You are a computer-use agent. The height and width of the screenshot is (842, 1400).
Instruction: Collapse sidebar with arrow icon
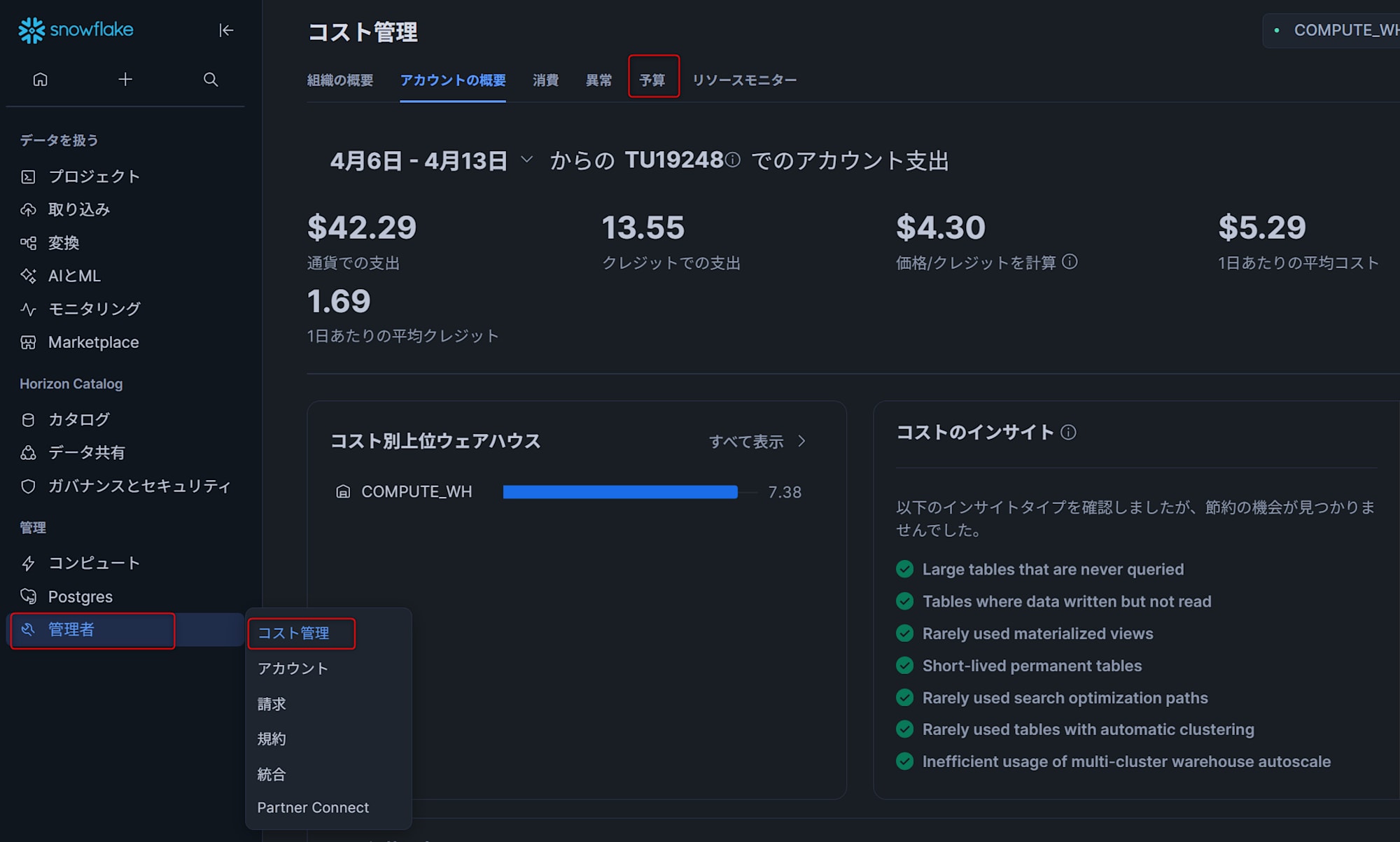(226, 30)
